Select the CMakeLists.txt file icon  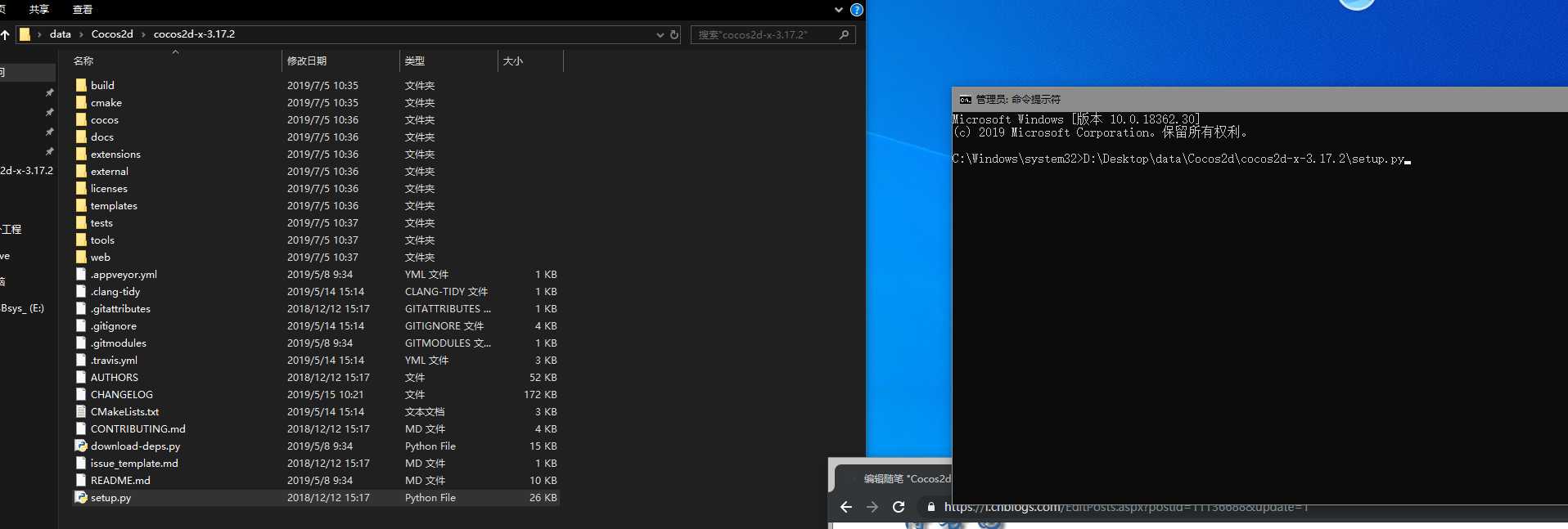tap(81, 411)
